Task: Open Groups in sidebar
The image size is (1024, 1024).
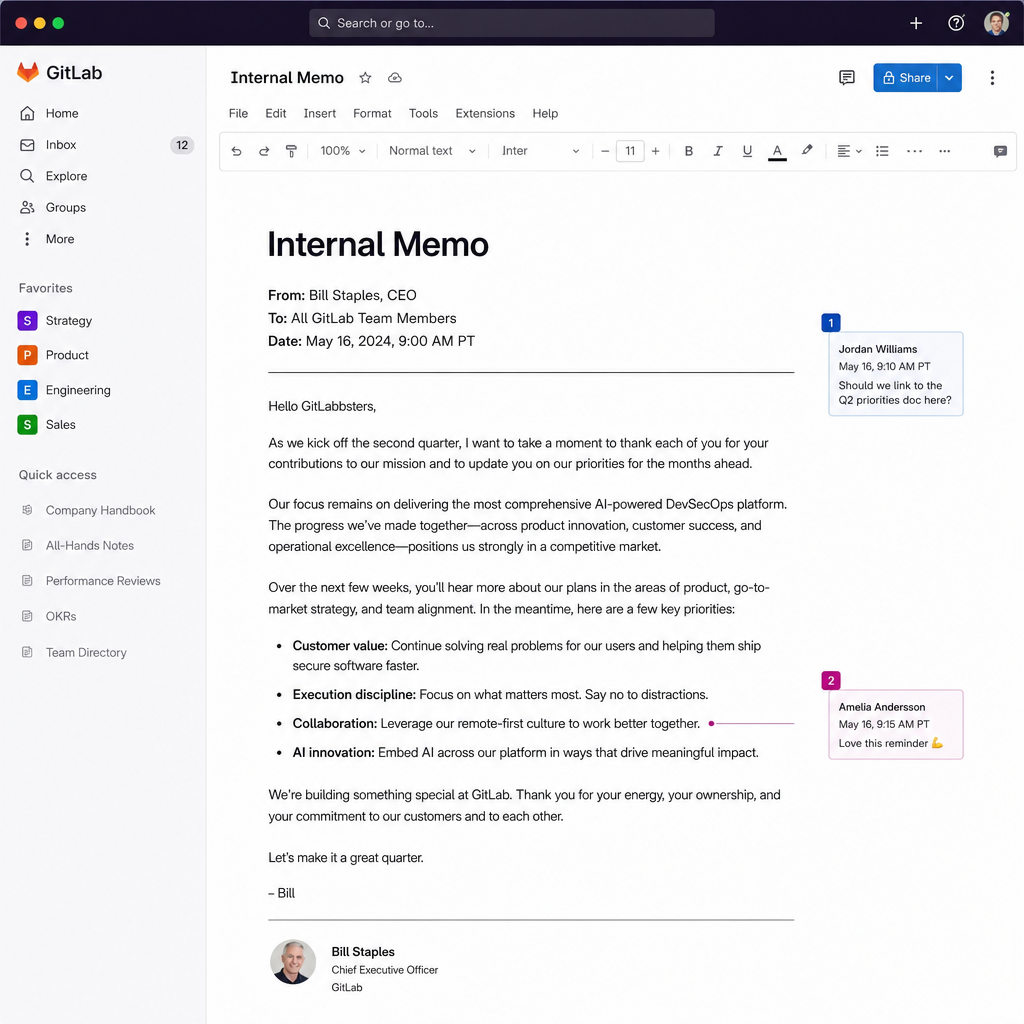Action: (104, 208)
